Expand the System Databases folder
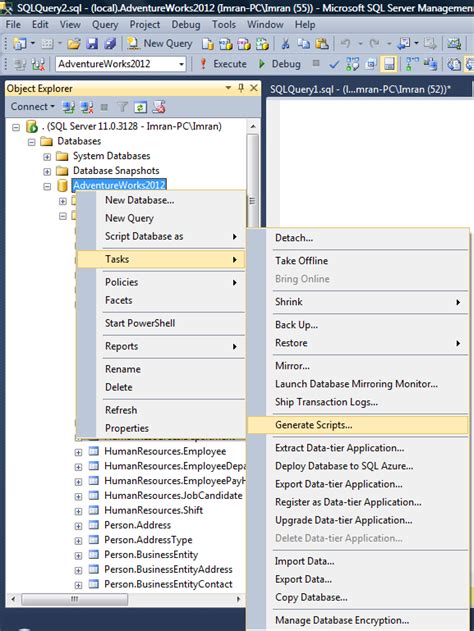 click(47, 157)
